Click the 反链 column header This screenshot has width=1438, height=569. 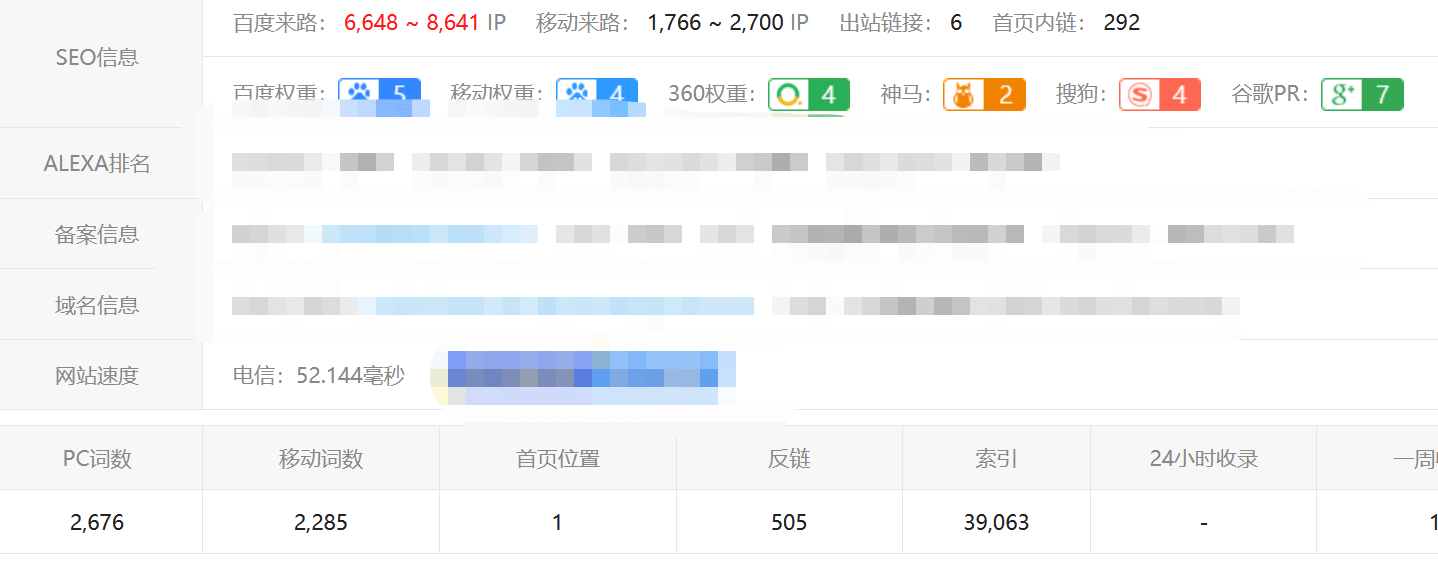[790, 459]
